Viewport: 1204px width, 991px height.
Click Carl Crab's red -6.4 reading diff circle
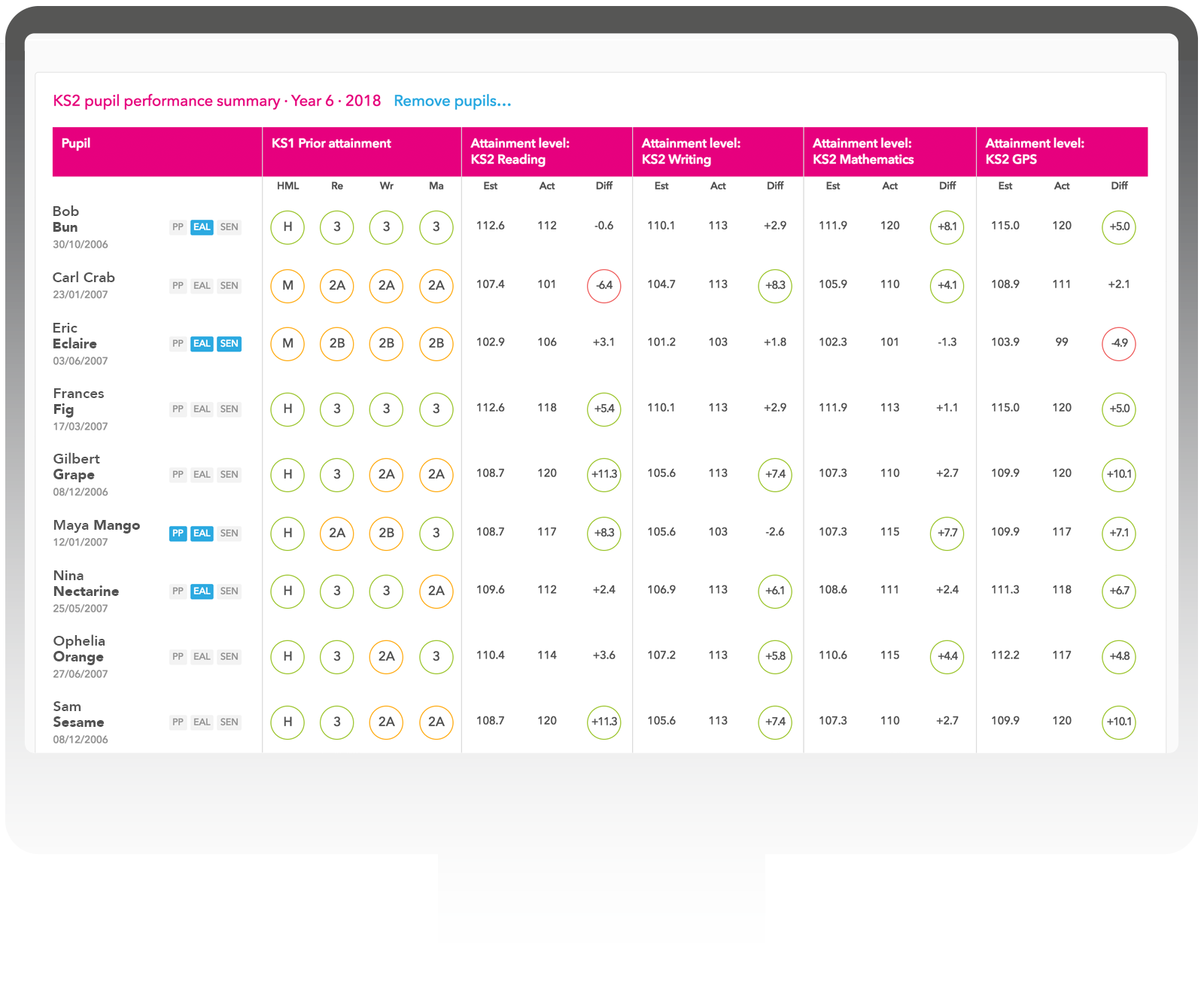click(604, 286)
